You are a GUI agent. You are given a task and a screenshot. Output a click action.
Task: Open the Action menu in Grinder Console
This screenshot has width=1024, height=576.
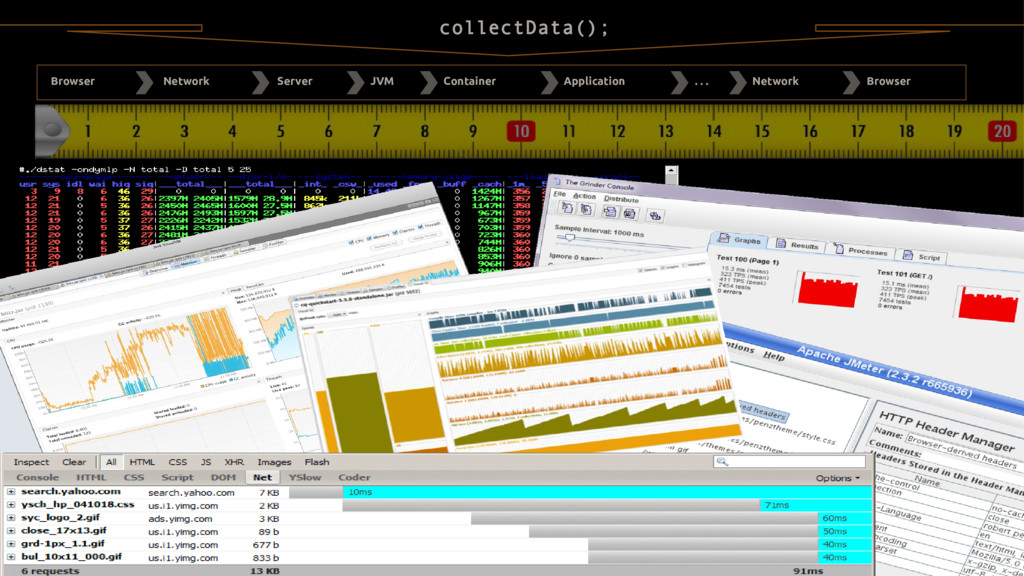tap(584, 196)
